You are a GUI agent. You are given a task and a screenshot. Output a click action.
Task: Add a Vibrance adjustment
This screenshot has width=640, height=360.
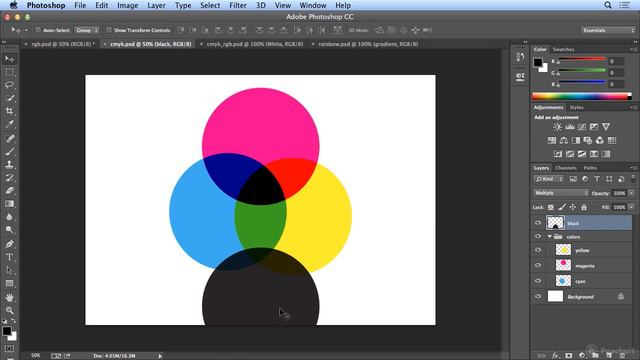click(606, 127)
